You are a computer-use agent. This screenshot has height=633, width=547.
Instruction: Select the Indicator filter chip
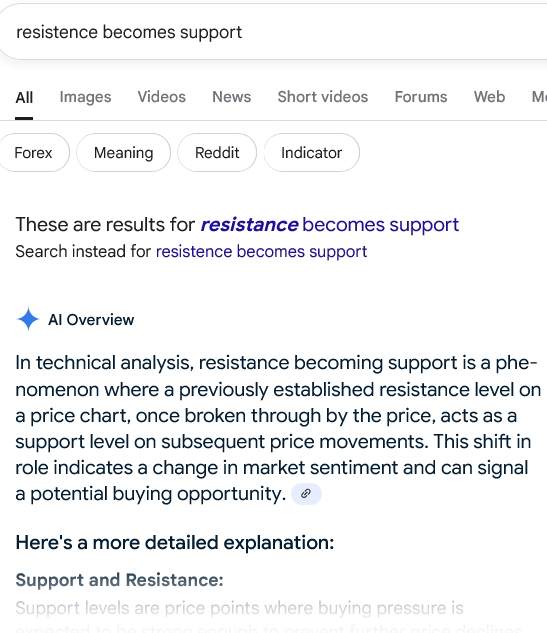tap(312, 153)
